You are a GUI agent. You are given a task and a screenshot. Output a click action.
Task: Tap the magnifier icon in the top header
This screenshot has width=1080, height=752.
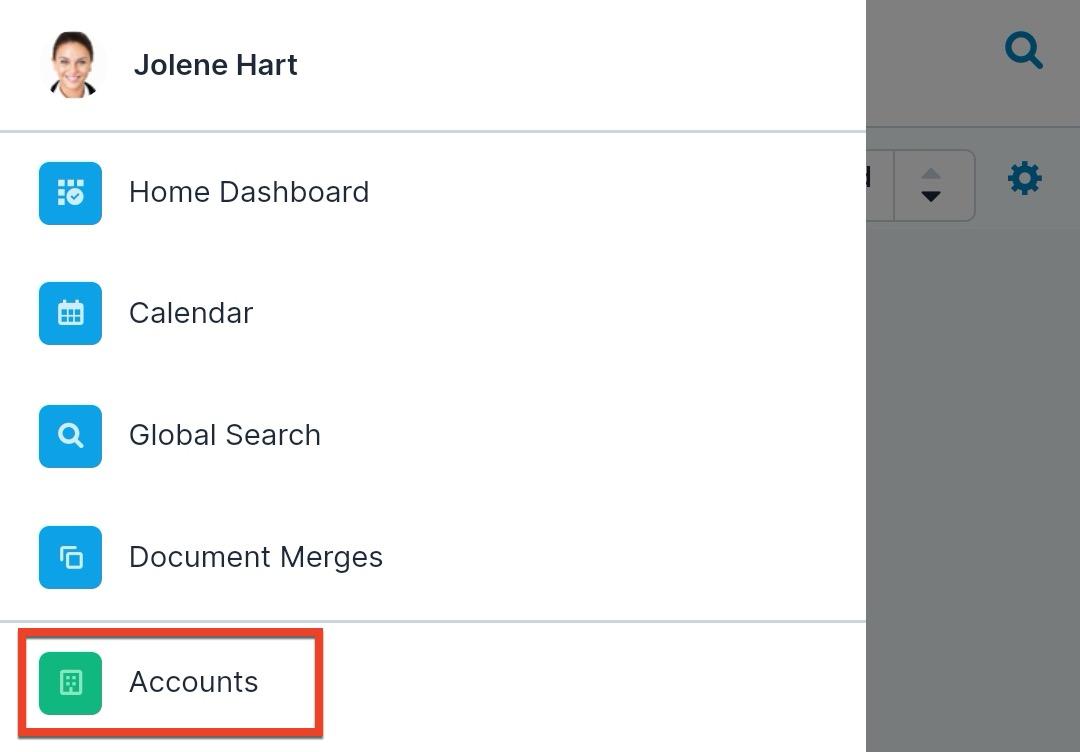pyautogui.click(x=1023, y=49)
